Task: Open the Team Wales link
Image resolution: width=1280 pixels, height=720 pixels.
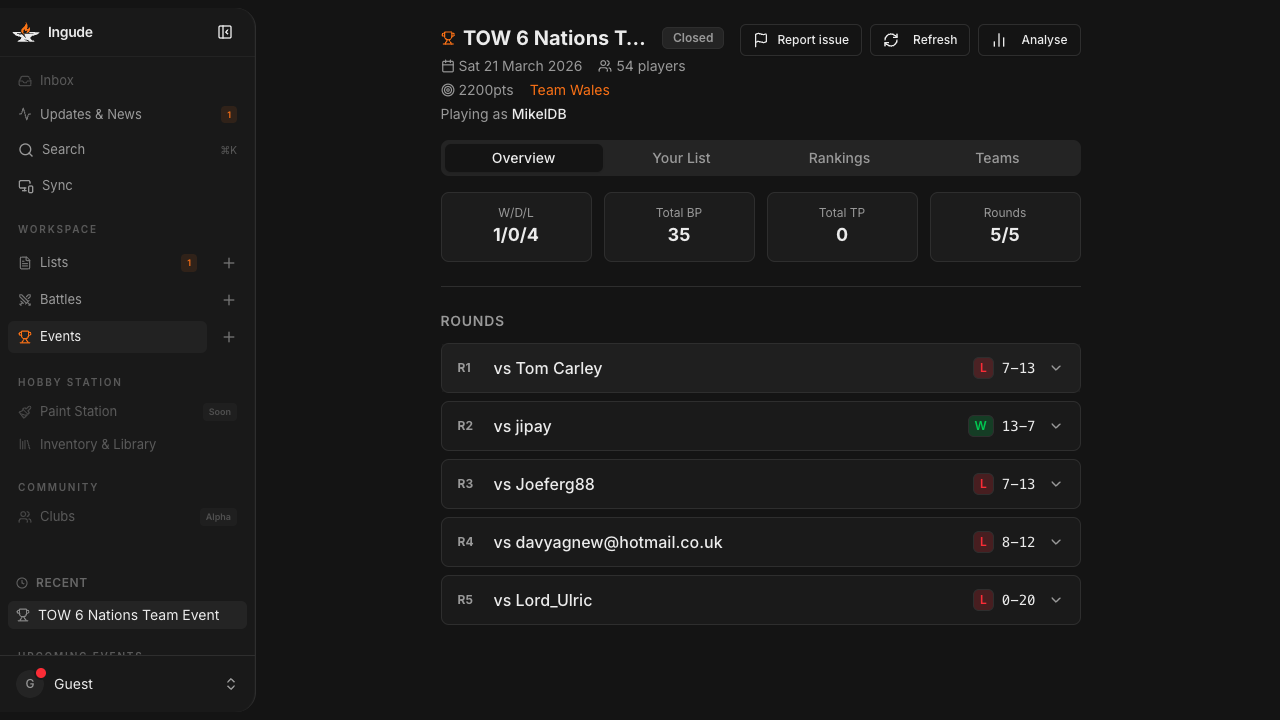Action: tap(569, 90)
